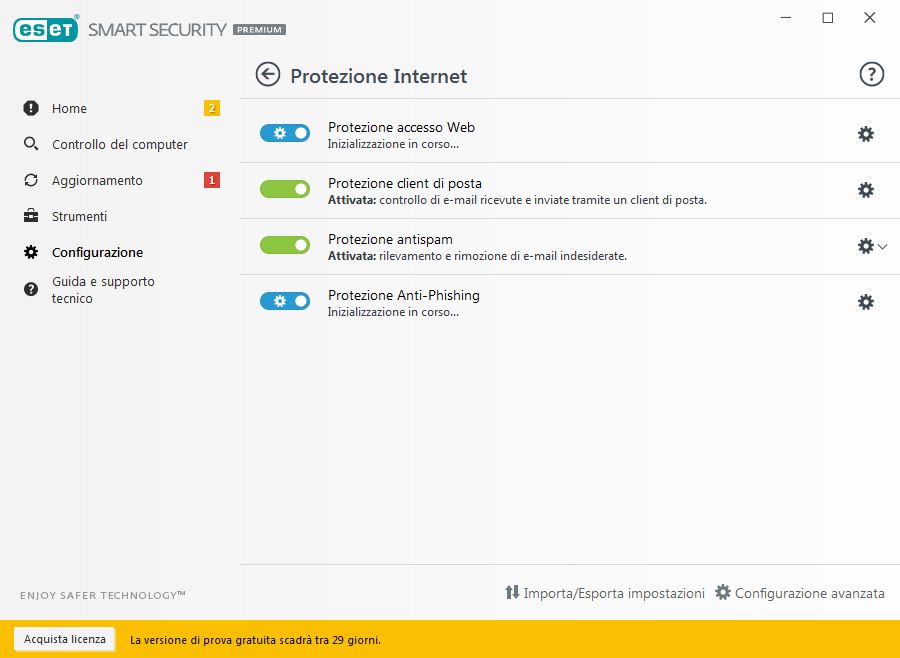This screenshot has width=900, height=658.
Task: Click the Configurazione avanzata gear icon
Action: point(723,592)
